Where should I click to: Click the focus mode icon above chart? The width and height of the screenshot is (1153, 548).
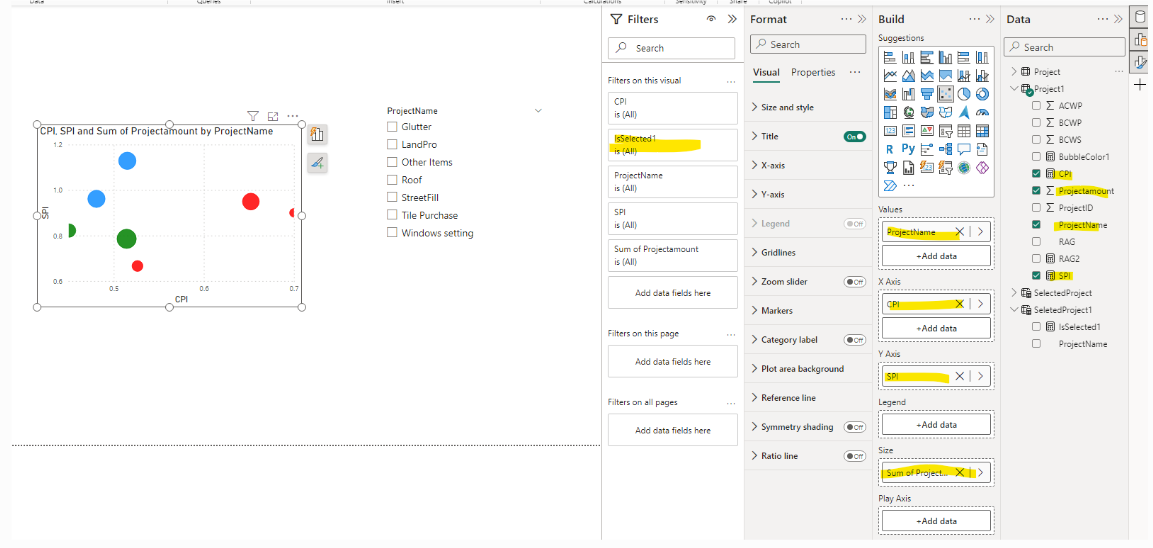coord(273,116)
